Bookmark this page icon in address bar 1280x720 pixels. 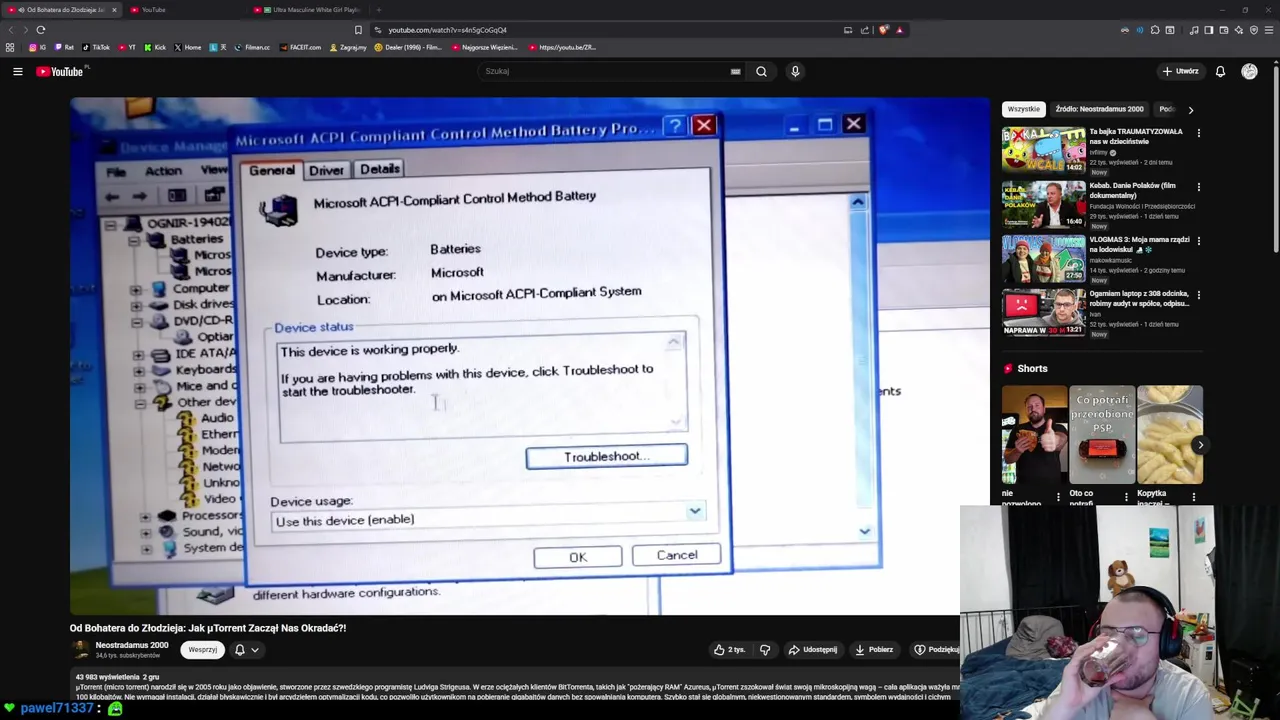click(x=358, y=30)
